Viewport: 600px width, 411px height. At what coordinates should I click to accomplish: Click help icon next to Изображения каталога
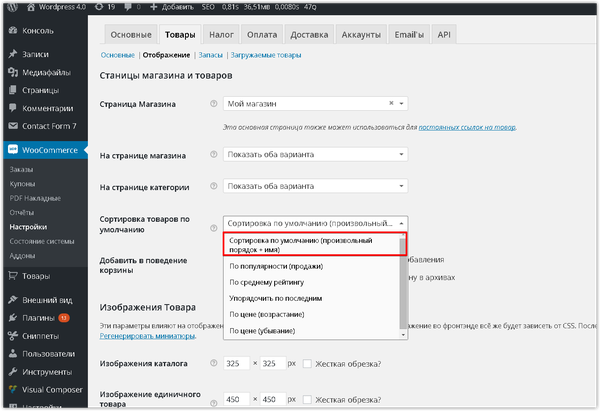click(214, 363)
